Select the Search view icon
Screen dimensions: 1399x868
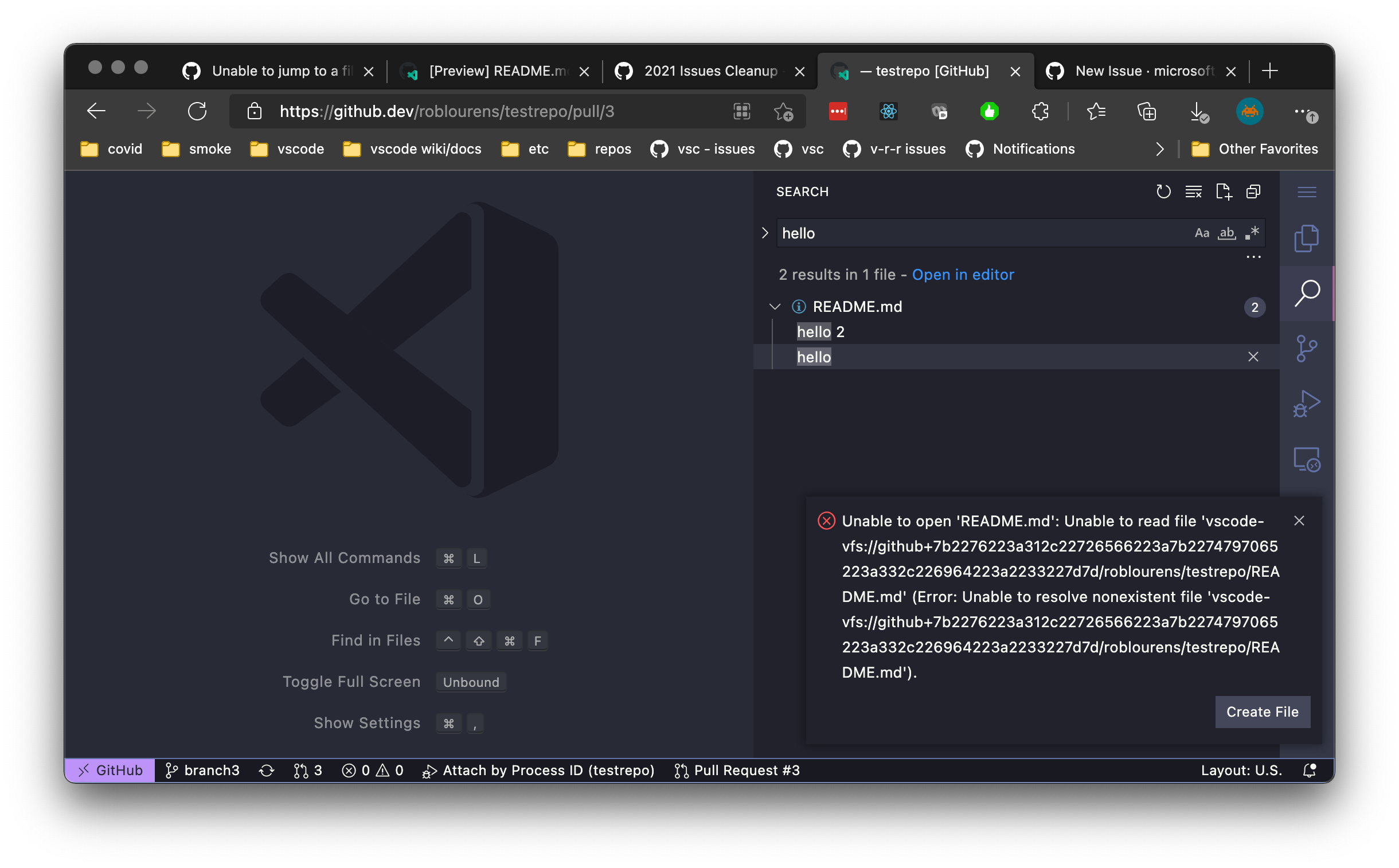click(1307, 294)
